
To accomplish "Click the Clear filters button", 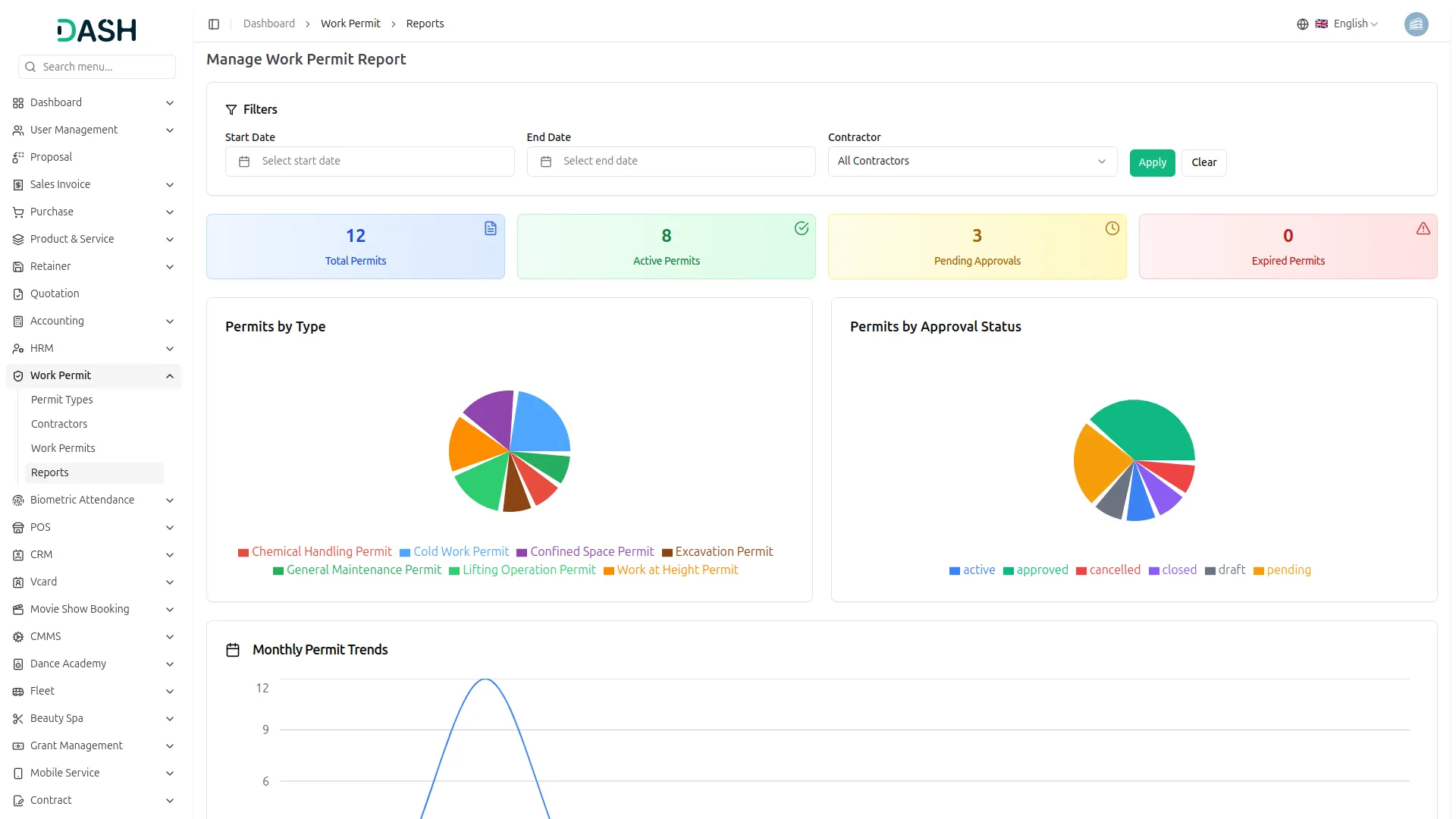I will pos(1203,163).
